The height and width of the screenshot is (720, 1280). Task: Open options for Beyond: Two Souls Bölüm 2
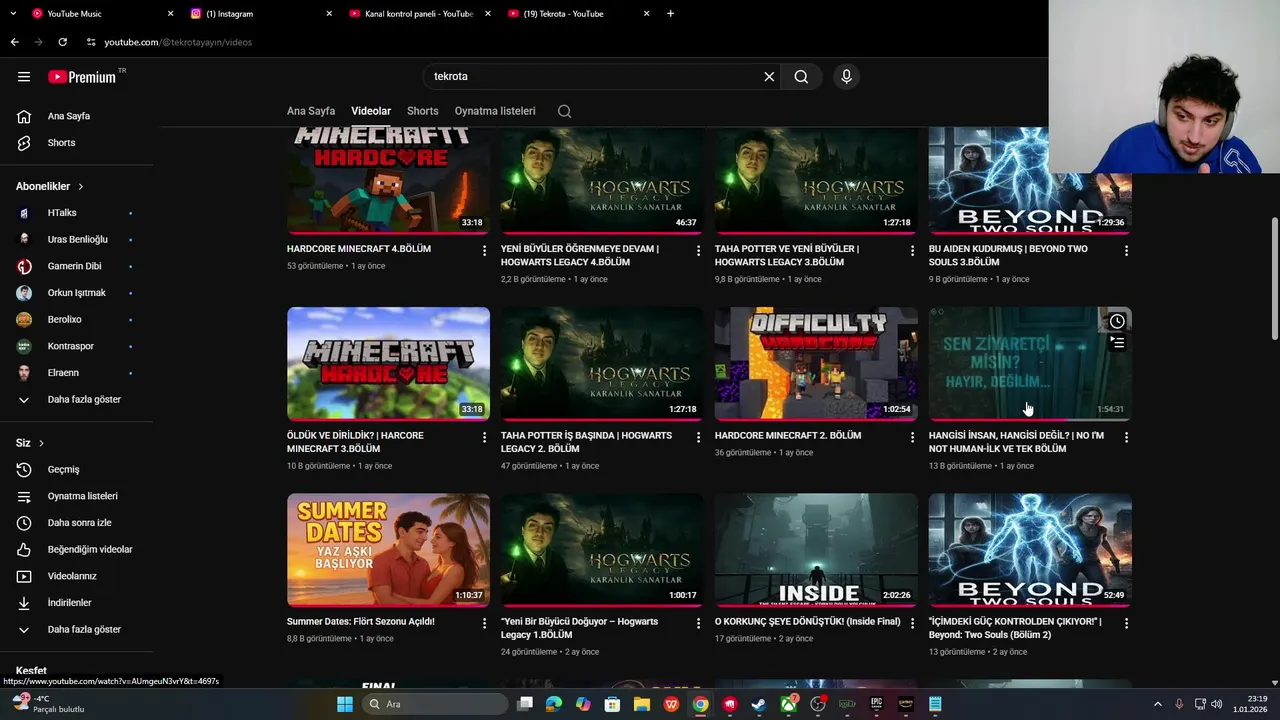(1126, 623)
